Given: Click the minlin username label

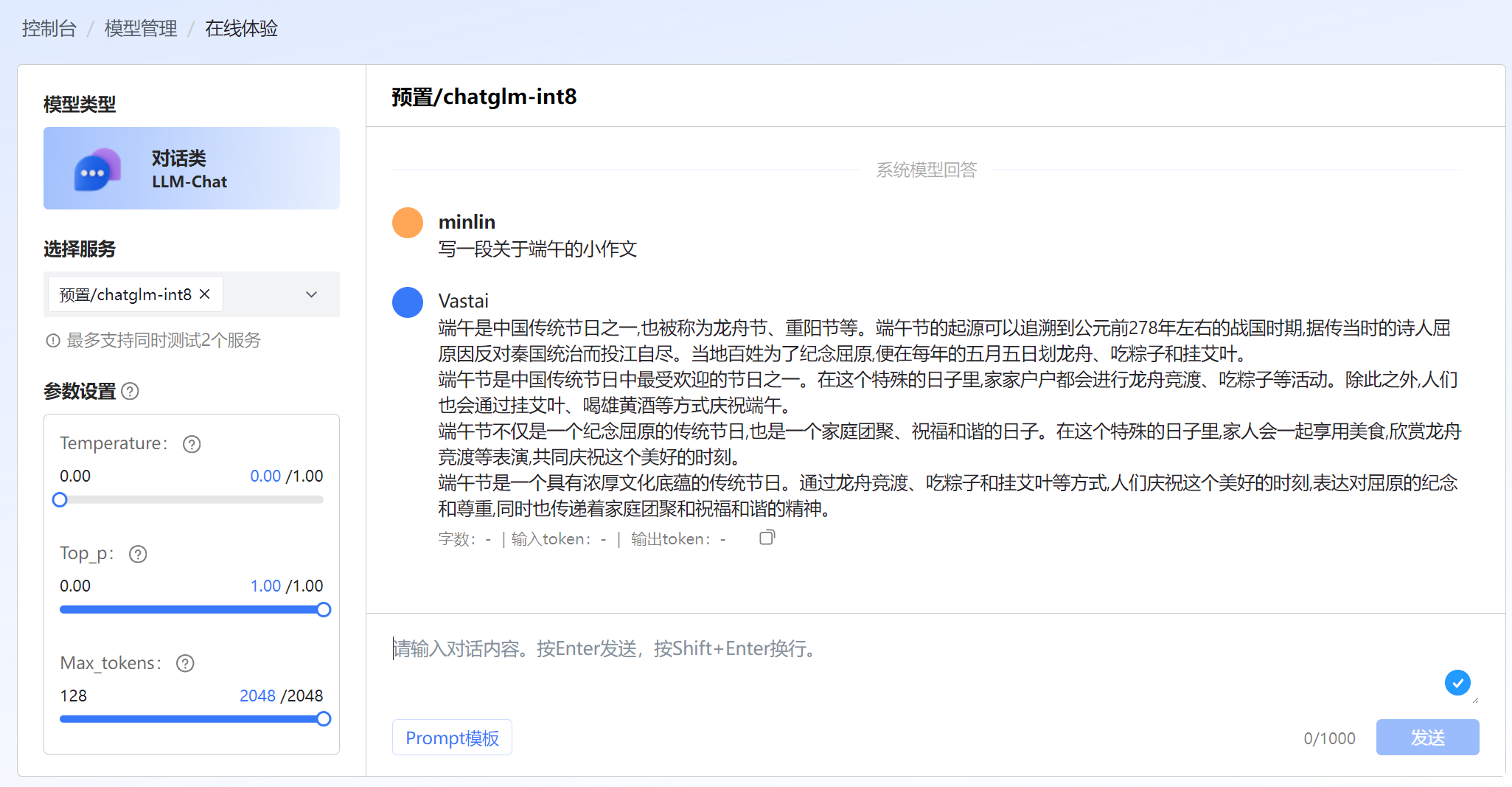Looking at the screenshot, I should click(467, 222).
